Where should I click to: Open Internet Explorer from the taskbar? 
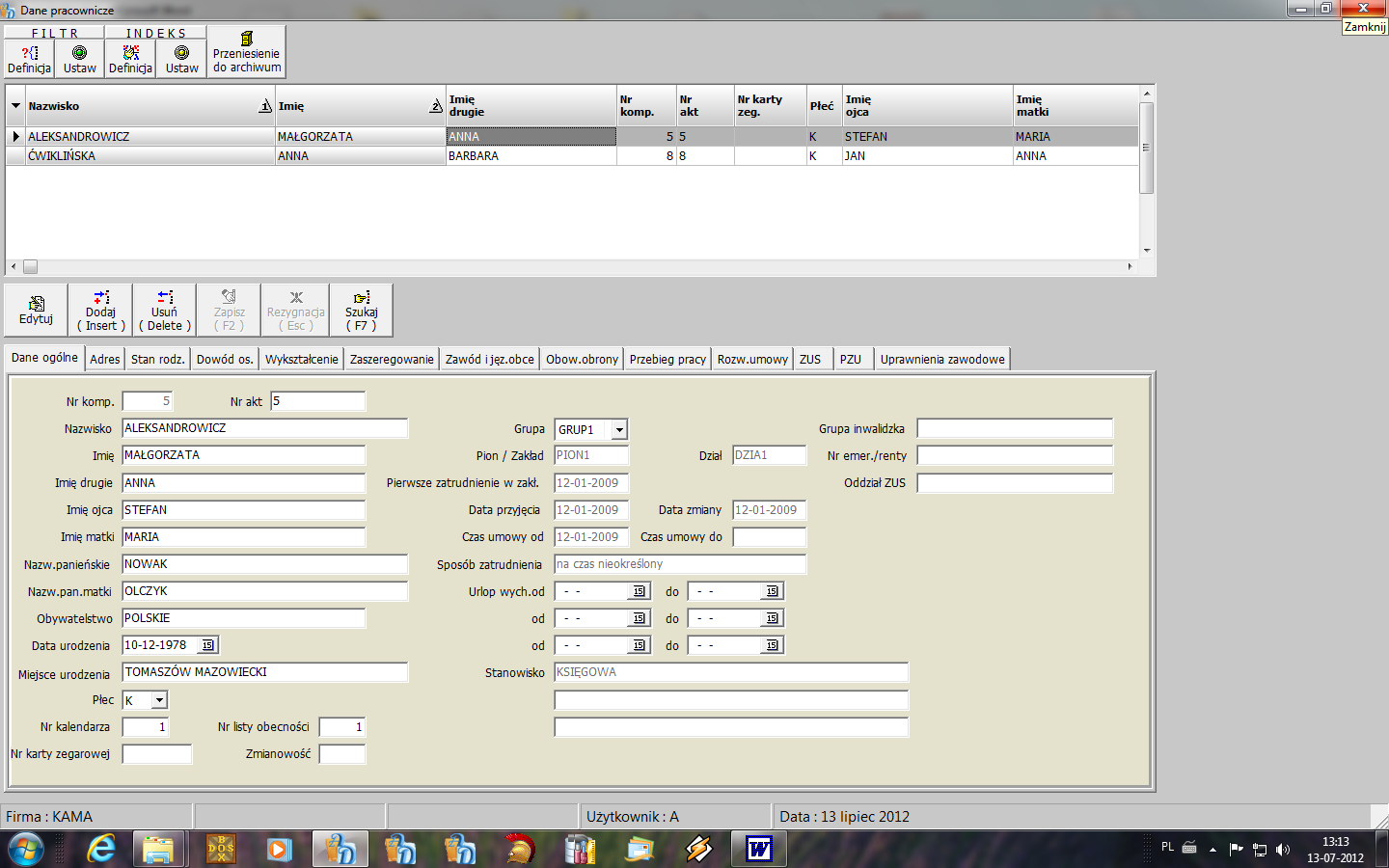click(101, 849)
